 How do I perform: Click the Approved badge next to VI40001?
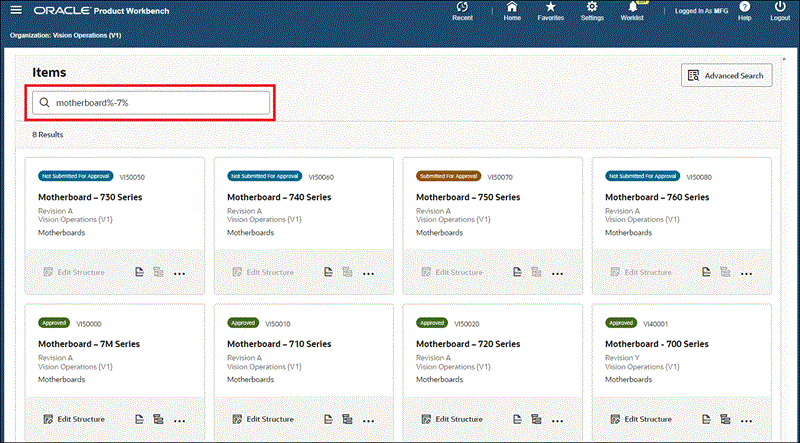[x=621, y=323]
